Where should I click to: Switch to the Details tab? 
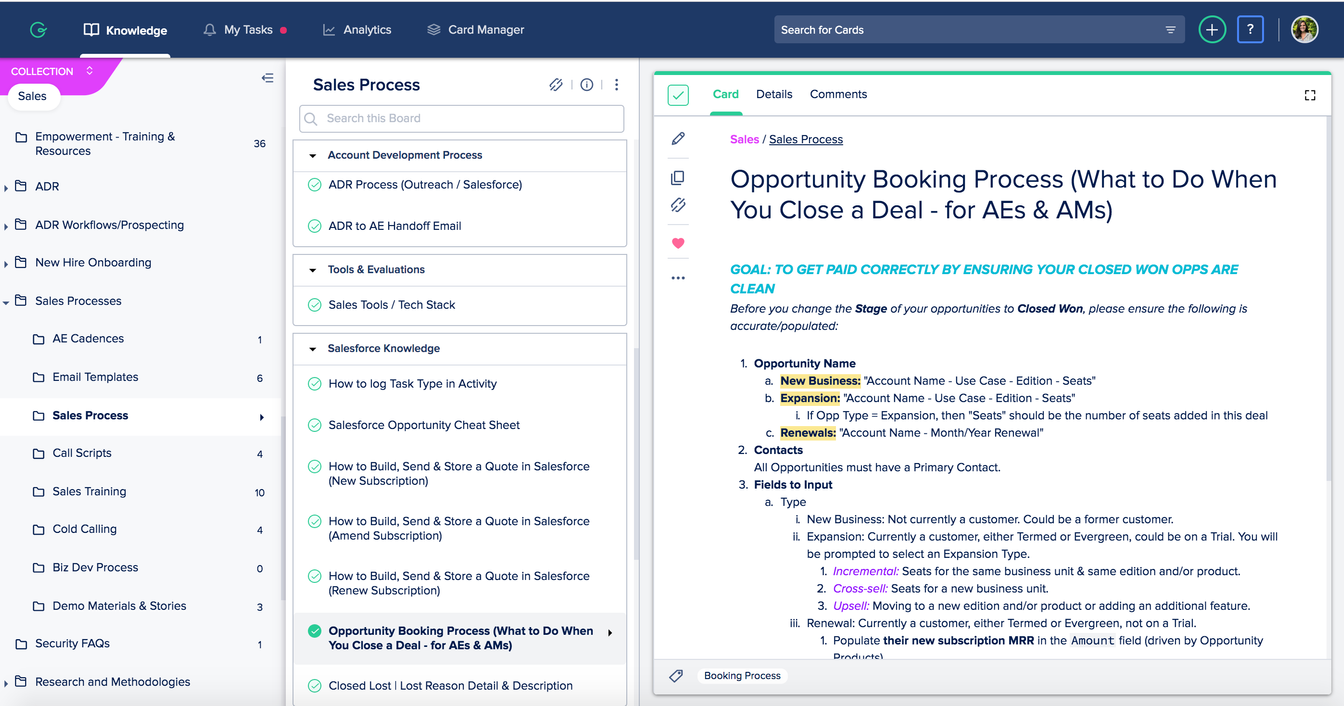click(774, 94)
